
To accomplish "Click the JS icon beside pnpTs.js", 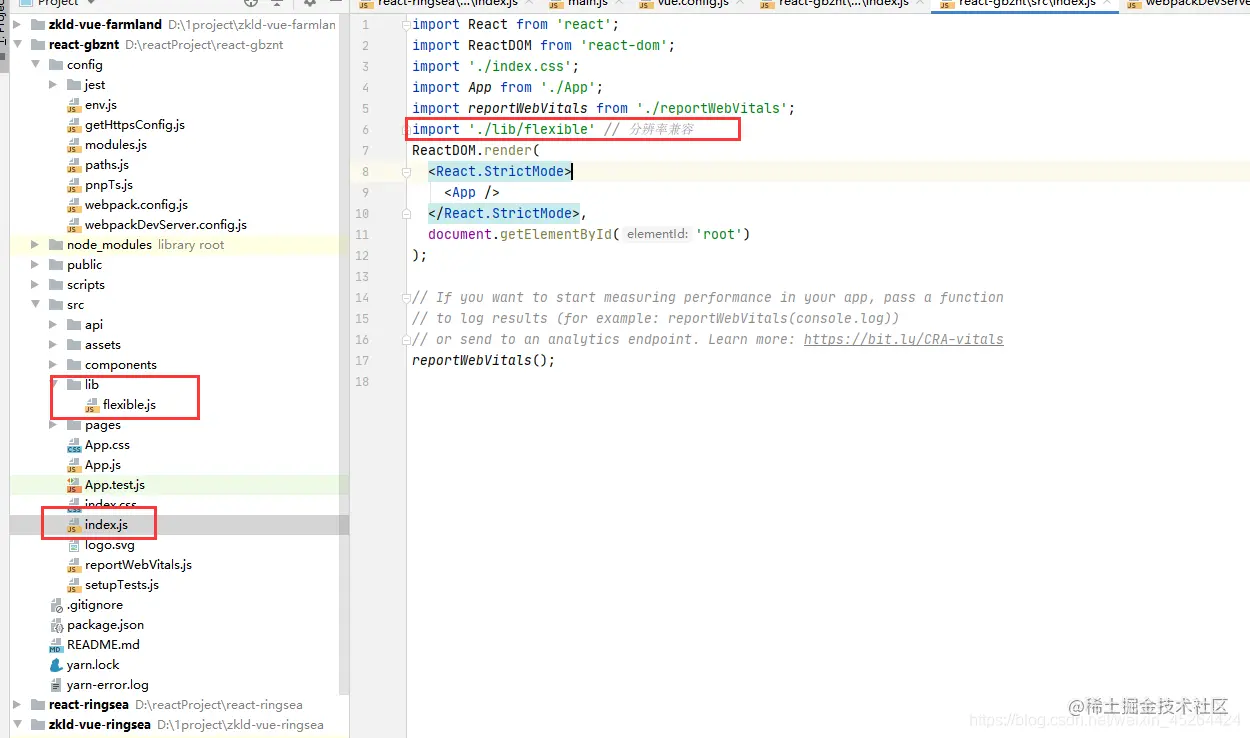I will tap(74, 185).
